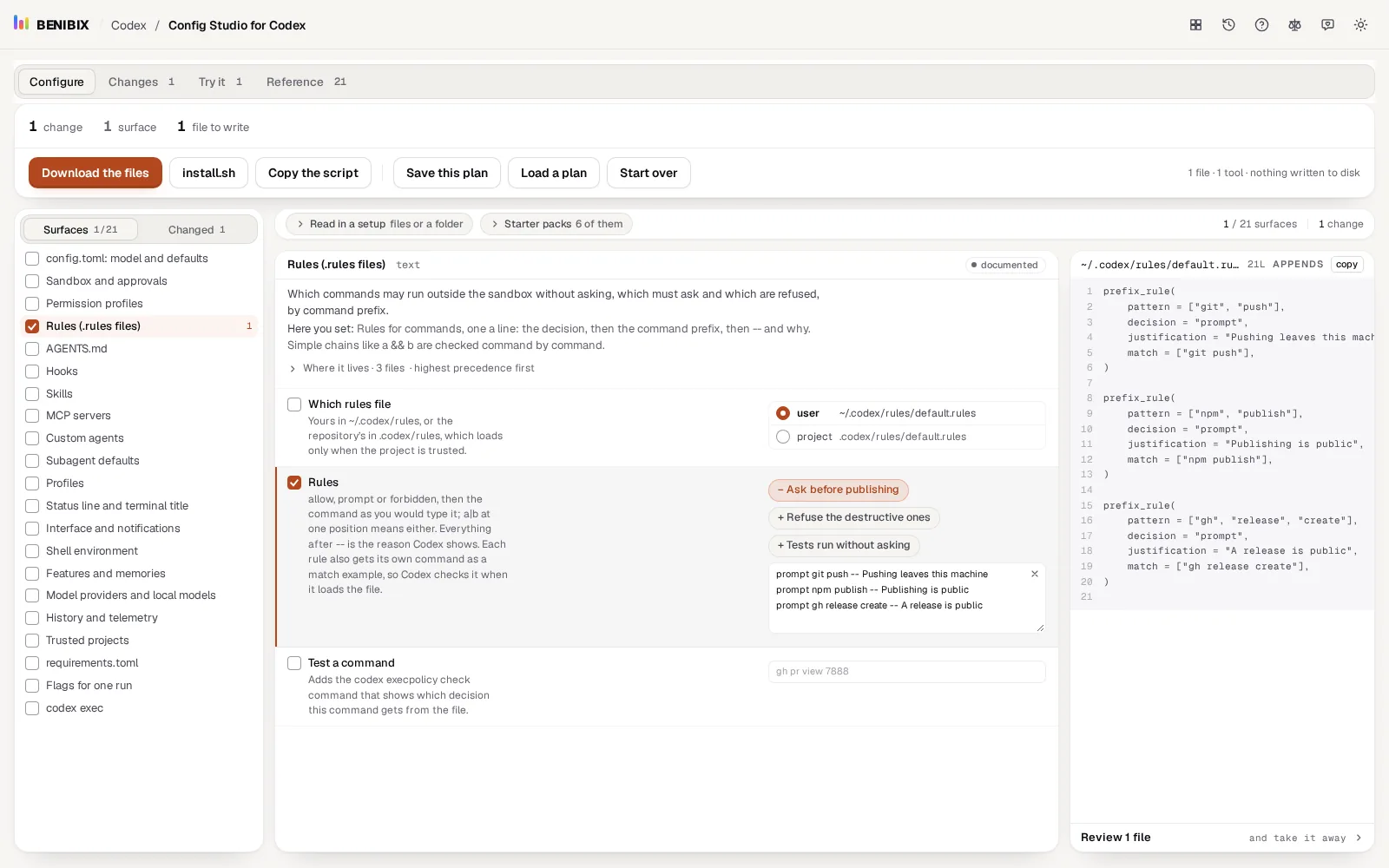This screenshot has height=868, width=1389.
Task: Remove the 'Ask before publishing' preset
Action: coord(839,490)
